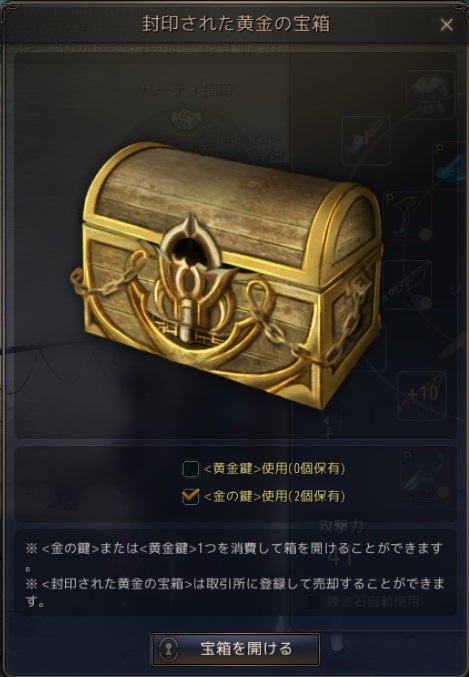This screenshot has width=469, height=677.
Task: Uncheck the <金の鍵>使用 checkbox
Action: (190, 497)
